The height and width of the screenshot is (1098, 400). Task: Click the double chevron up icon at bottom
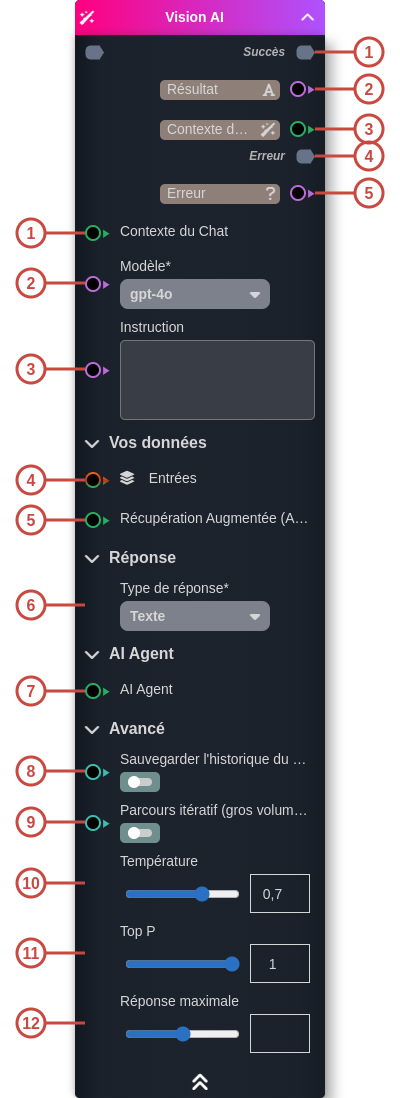point(200,1082)
